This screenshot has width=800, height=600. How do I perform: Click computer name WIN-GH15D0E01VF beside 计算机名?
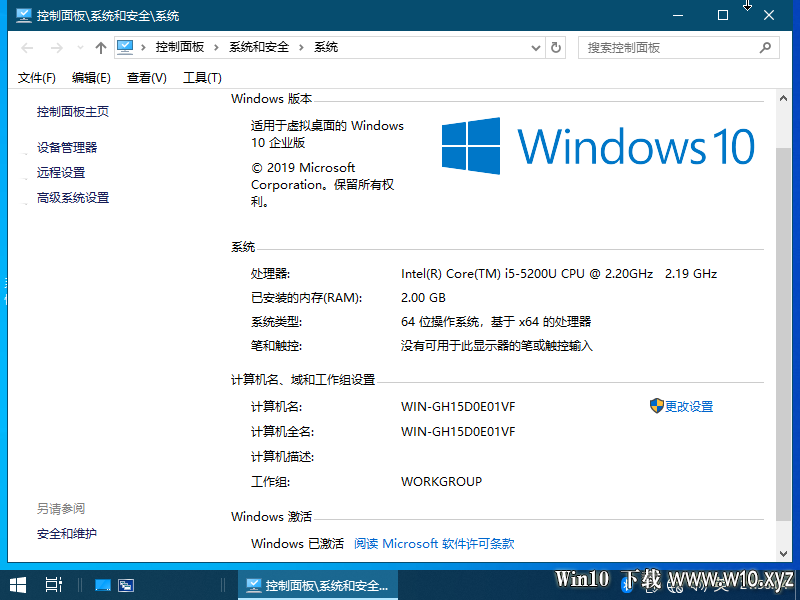(x=458, y=407)
